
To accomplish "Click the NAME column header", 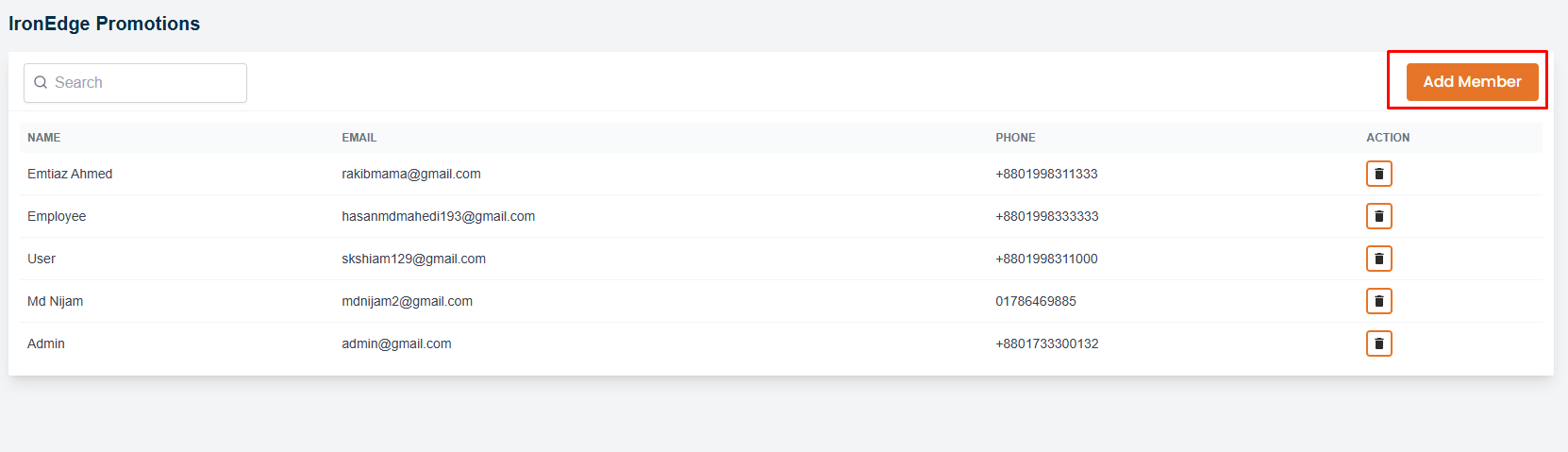I will pos(44,138).
